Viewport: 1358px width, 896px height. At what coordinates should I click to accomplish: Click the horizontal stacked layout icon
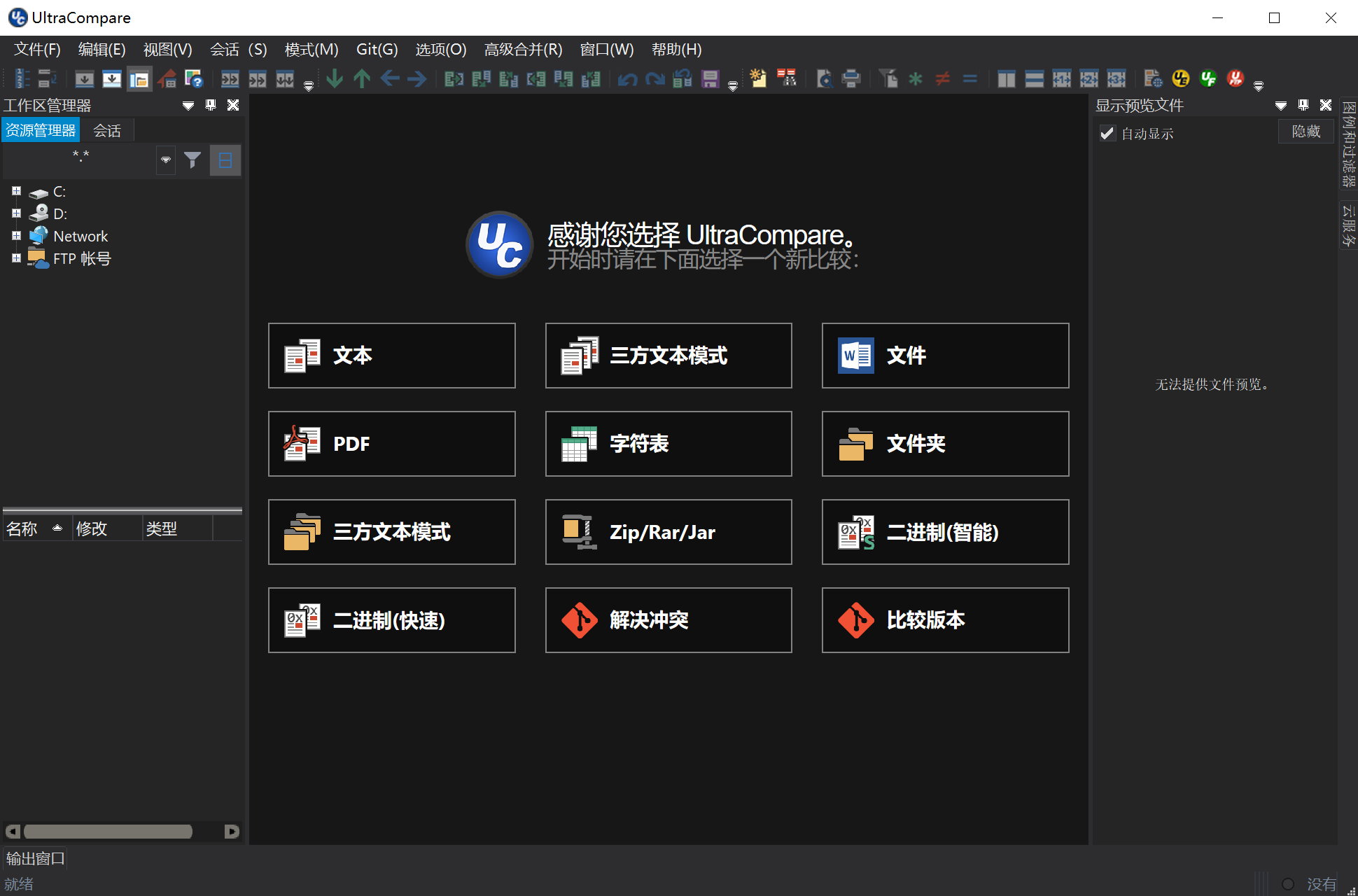coord(1034,78)
